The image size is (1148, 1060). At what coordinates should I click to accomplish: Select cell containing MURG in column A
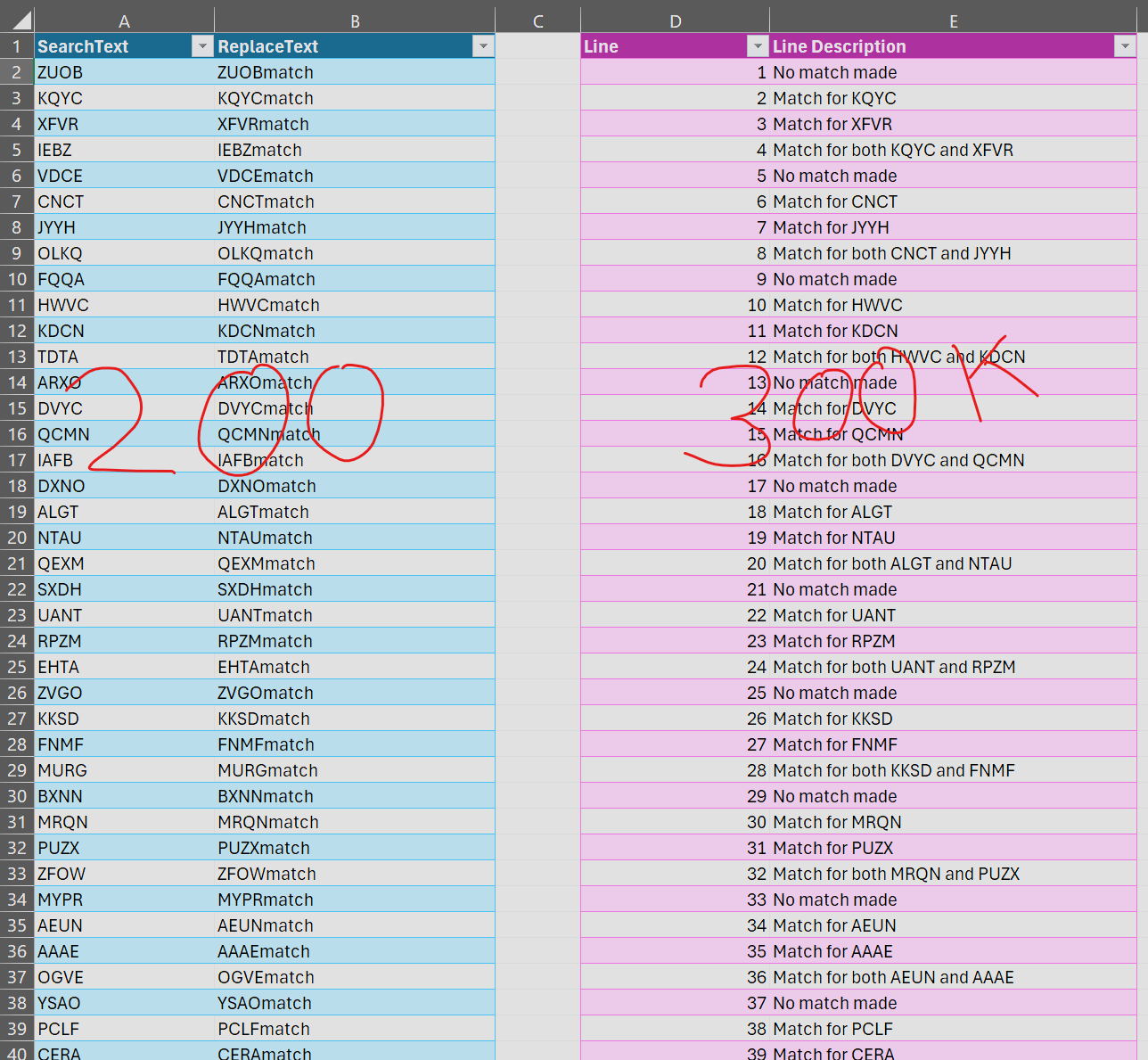coord(124,770)
